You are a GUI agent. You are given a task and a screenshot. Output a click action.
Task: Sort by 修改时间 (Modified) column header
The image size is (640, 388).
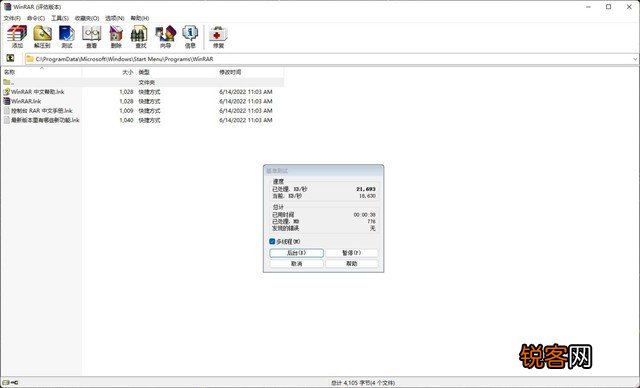point(250,72)
